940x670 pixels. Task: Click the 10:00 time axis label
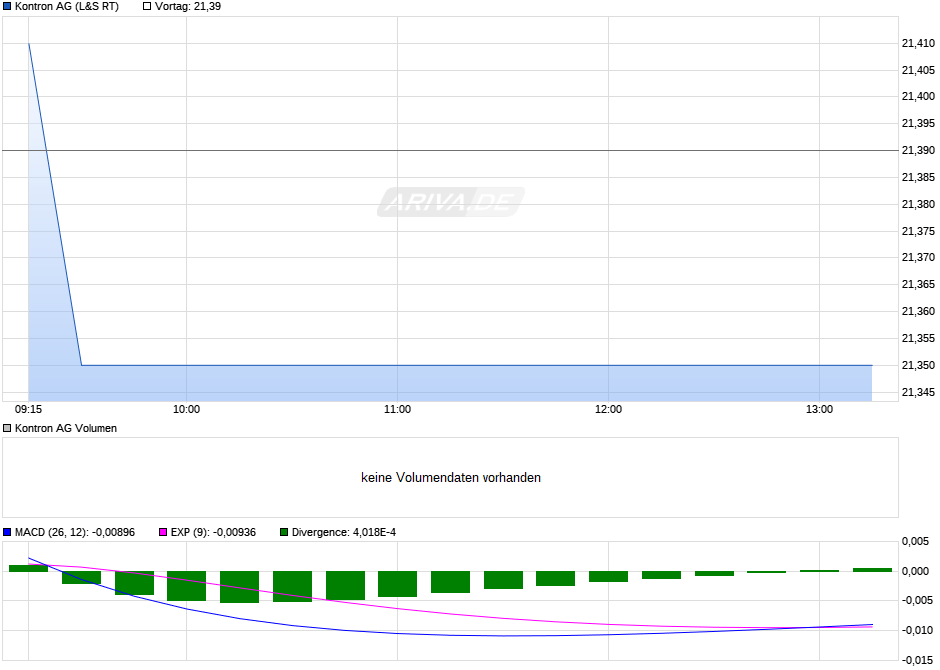coord(186,409)
